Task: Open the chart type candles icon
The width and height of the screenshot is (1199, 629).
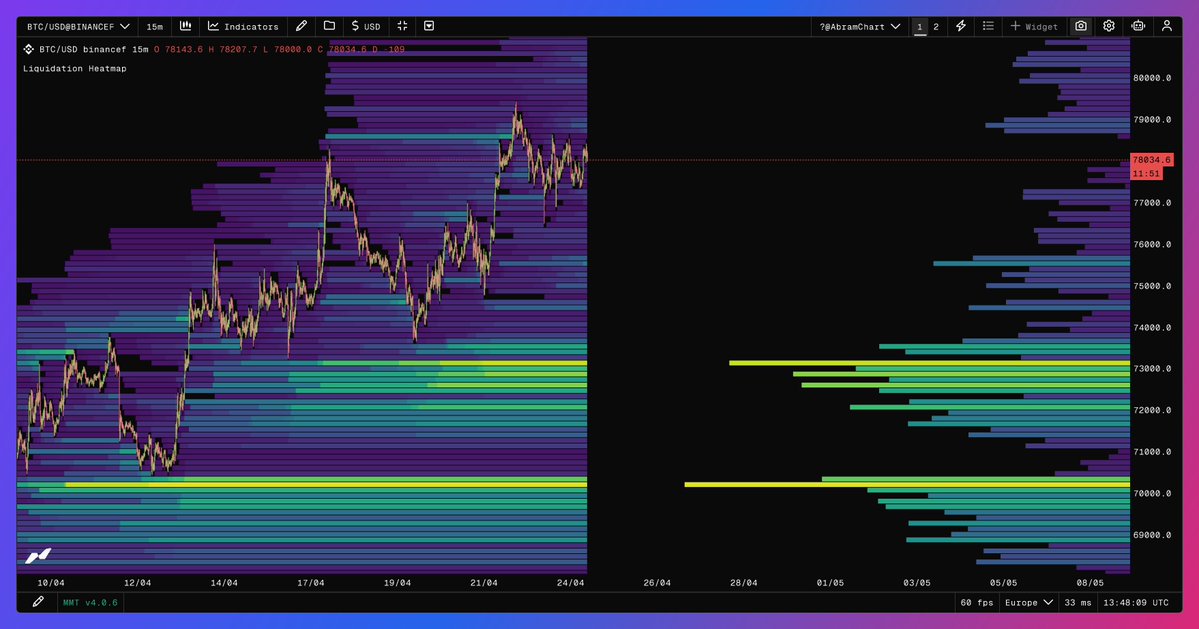Action: click(185, 26)
